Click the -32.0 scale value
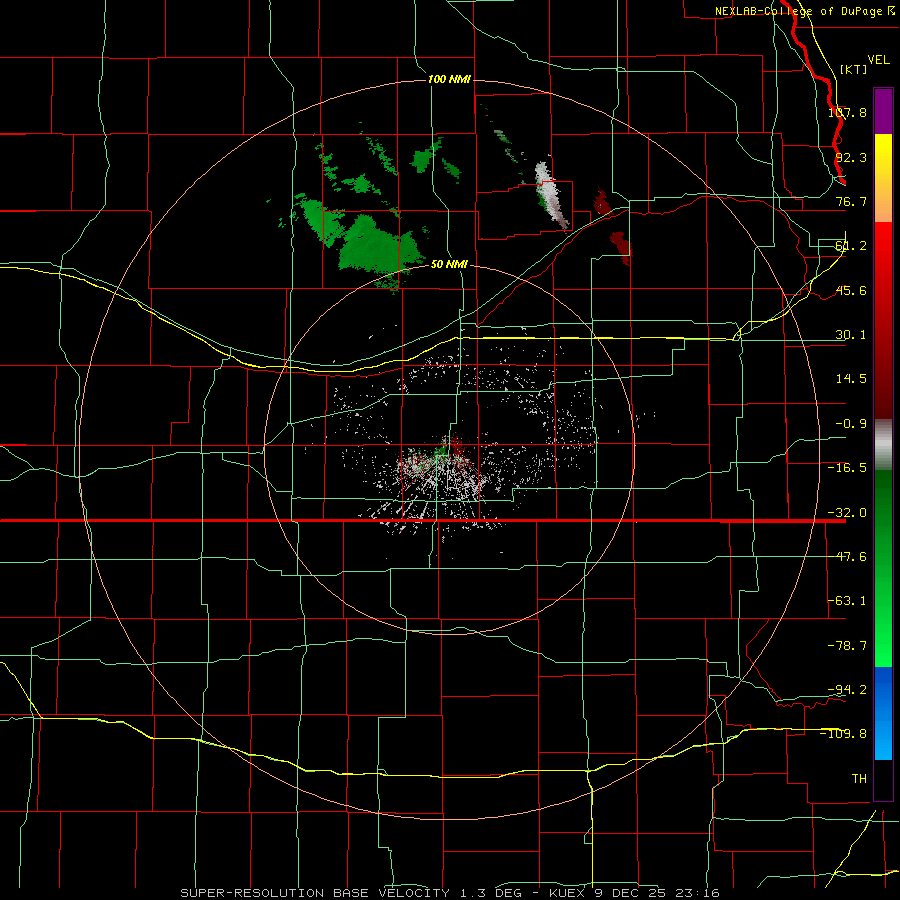The image size is (900, 900). (x=848, y=513)
